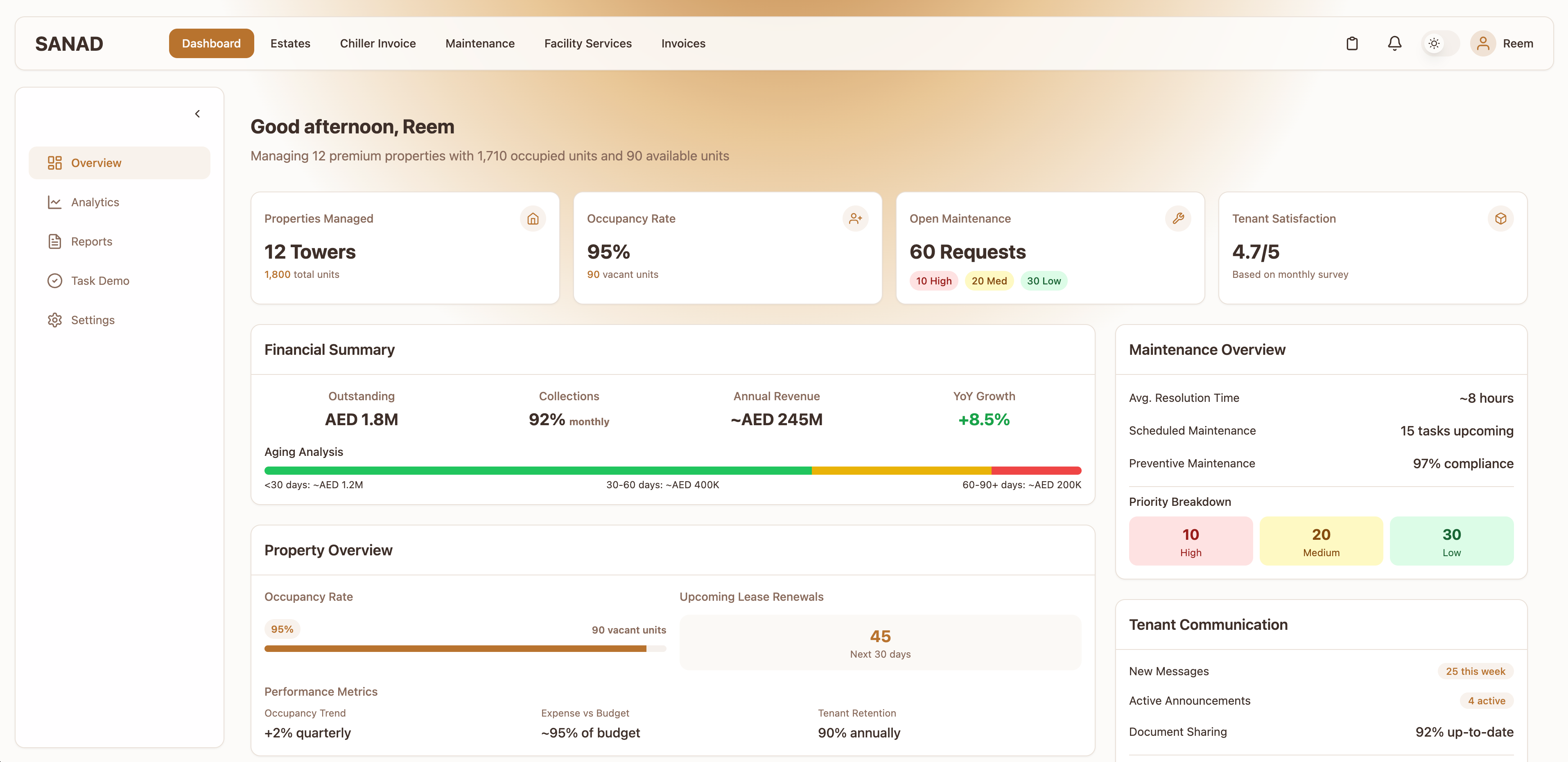Open the 45 upcoming lease renewals card

coord(880,642)
